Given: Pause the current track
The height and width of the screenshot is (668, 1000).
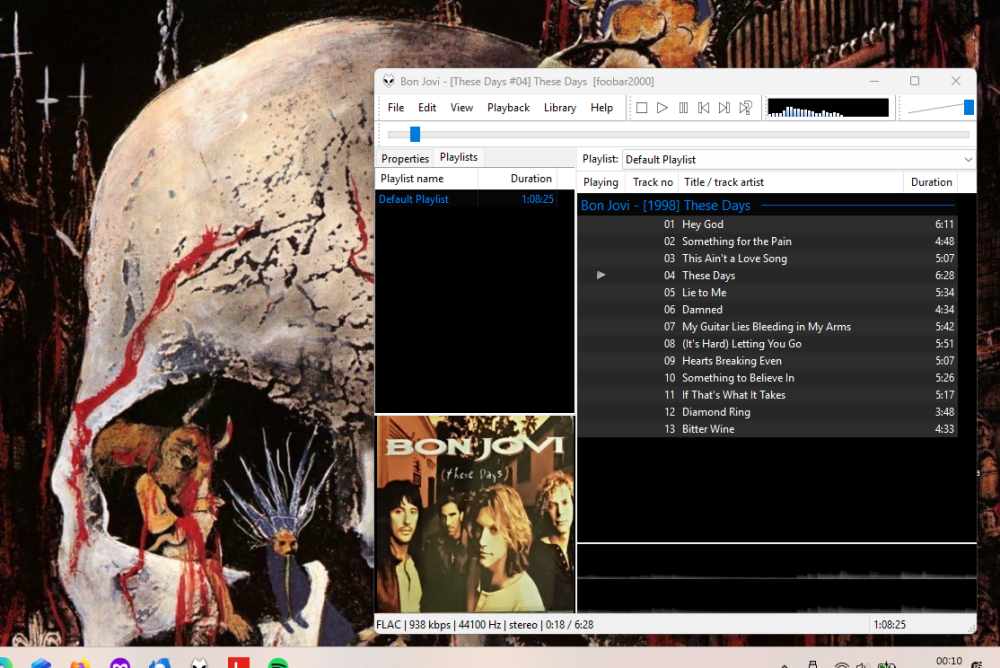Looking at the screenshot, I should [x=683, y=108].
